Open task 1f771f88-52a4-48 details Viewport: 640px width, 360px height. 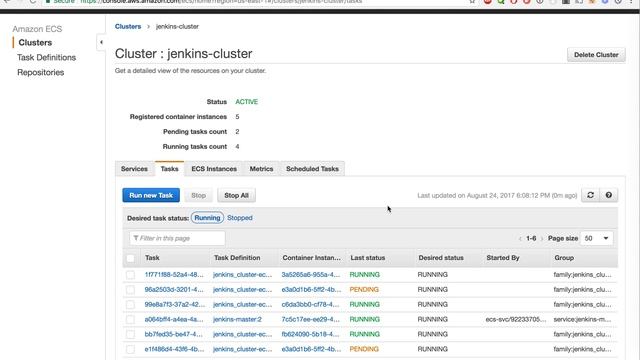[174, 275]
